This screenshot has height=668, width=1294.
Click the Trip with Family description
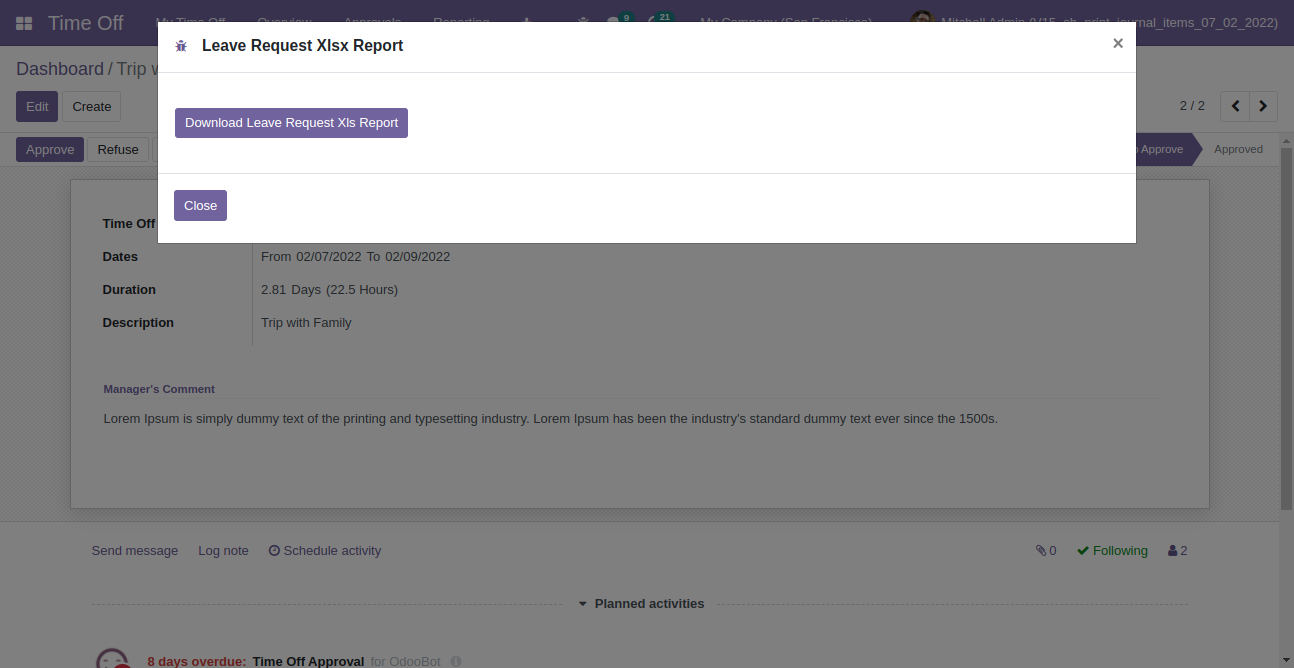(306, 323)
